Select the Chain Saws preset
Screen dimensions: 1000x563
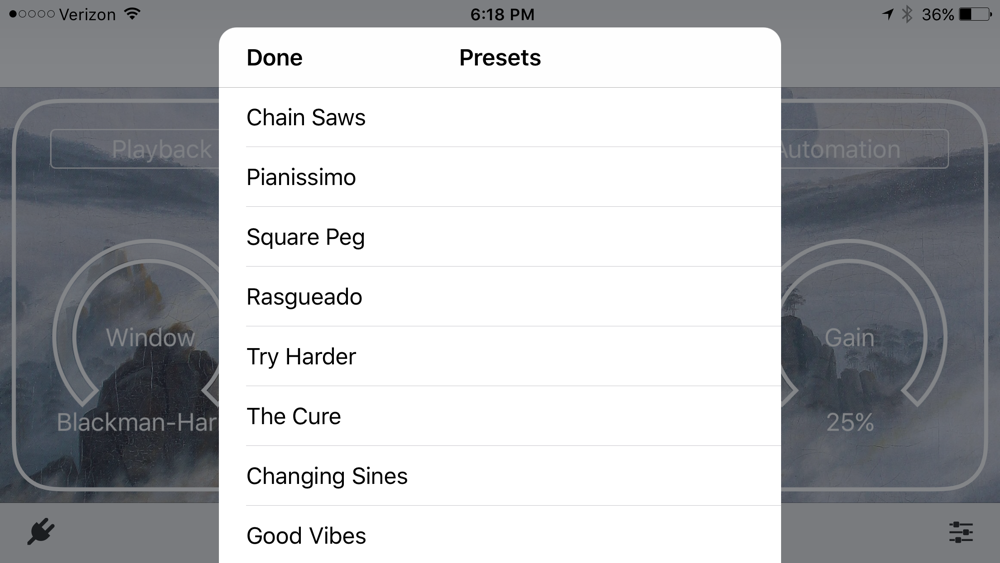click(x=500, y=117)
